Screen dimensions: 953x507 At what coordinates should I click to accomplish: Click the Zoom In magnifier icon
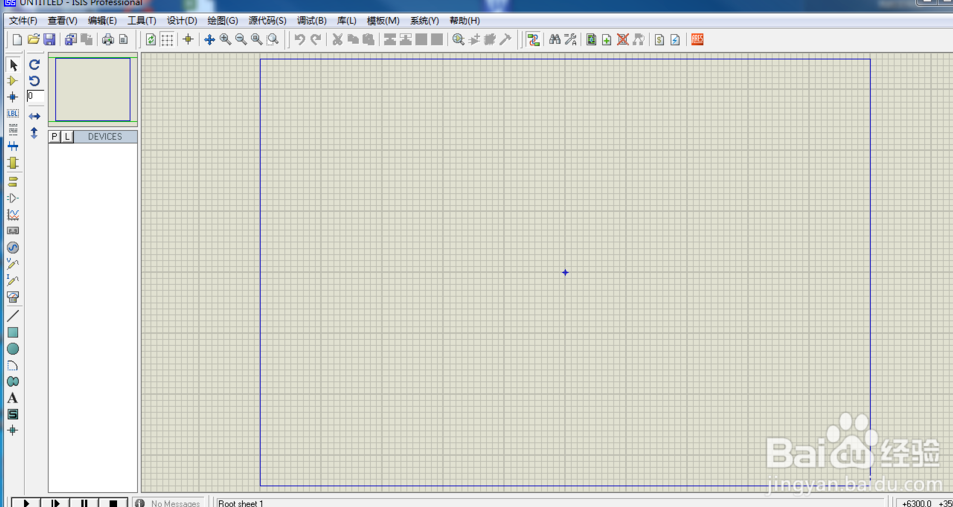225,40
